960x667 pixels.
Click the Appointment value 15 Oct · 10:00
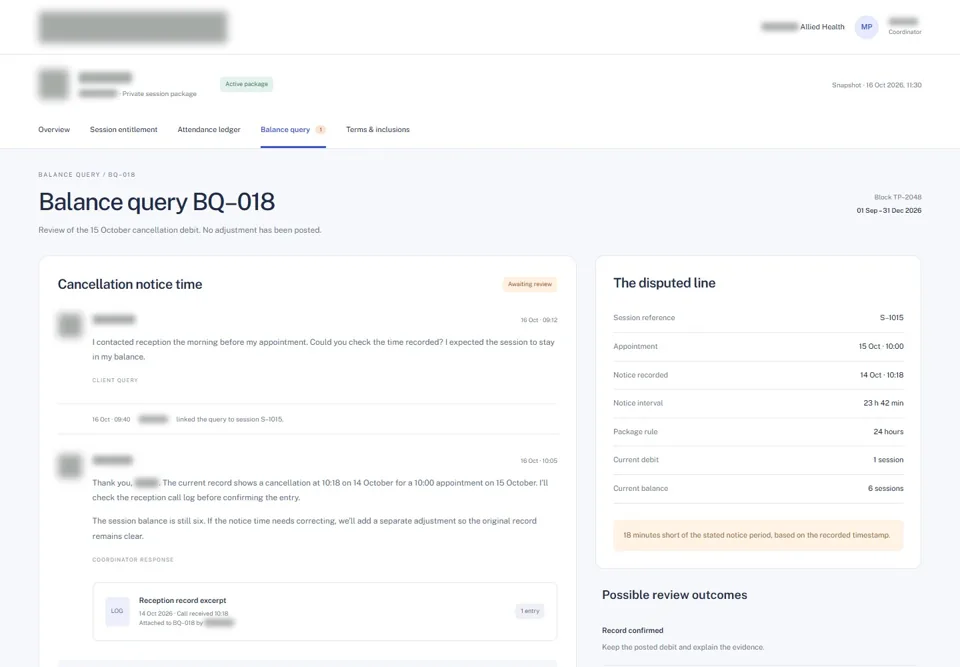(881, 346)
